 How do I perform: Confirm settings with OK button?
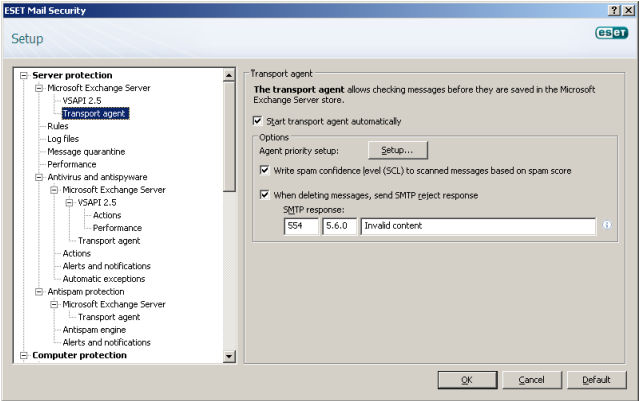pos(467,380)
